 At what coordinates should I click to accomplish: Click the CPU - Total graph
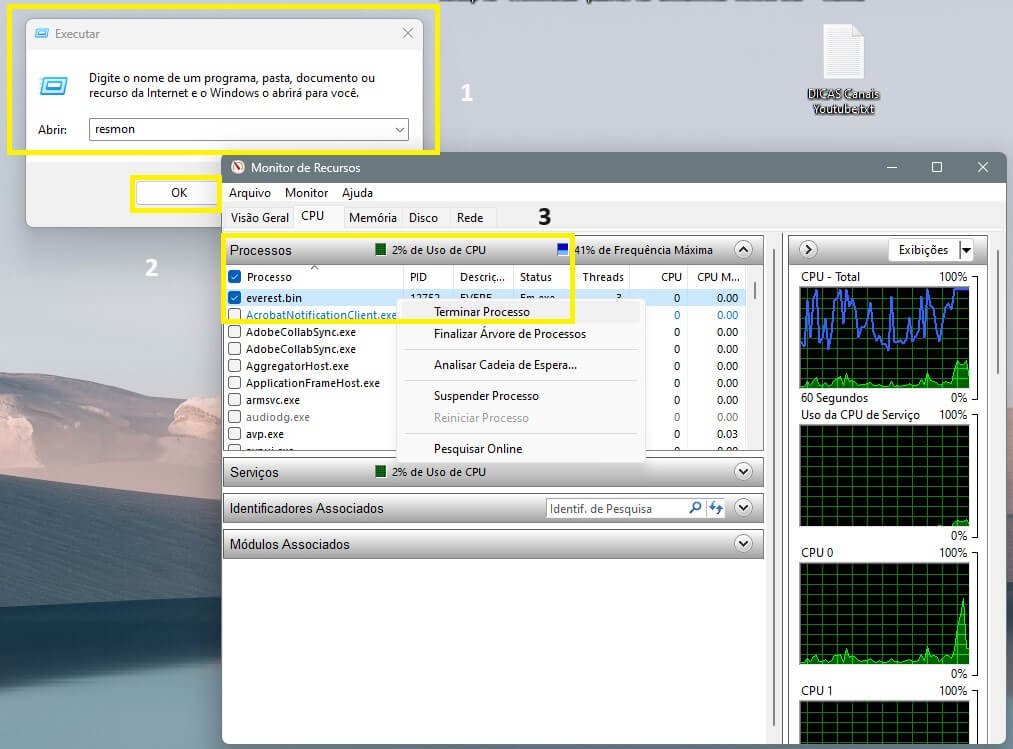[x=884, y=337]
